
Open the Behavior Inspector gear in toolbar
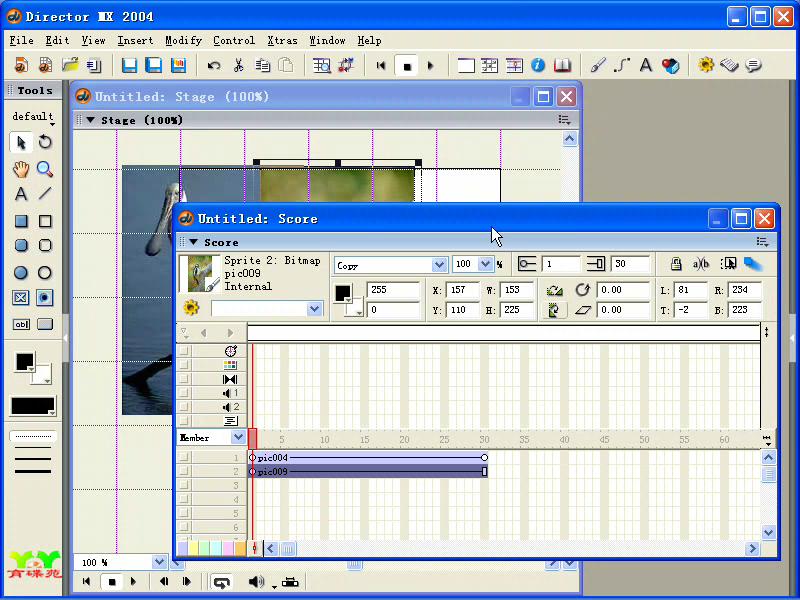point(706,65)
